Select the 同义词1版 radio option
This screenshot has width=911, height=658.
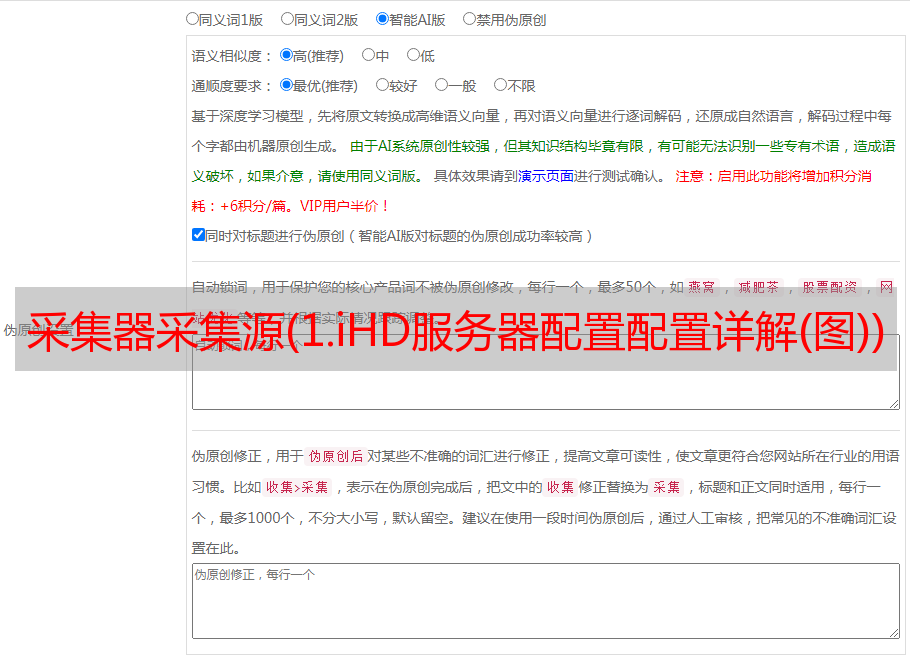192,19
